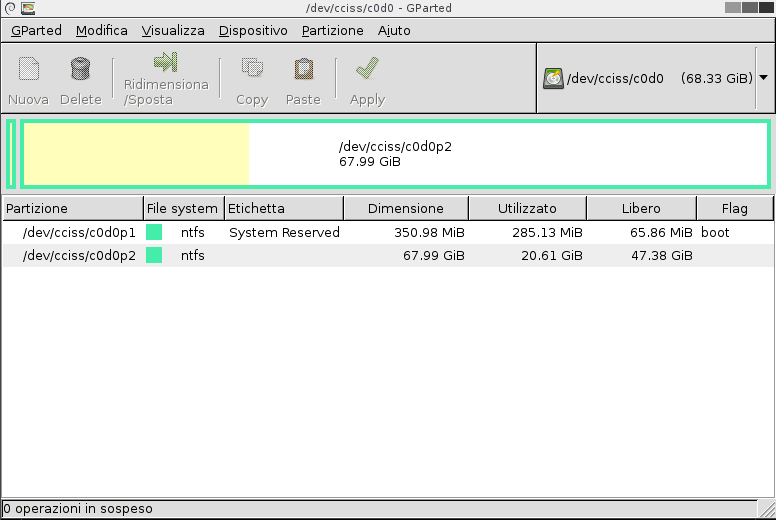
Task: Sort by the File system column header
Action: 182,208
